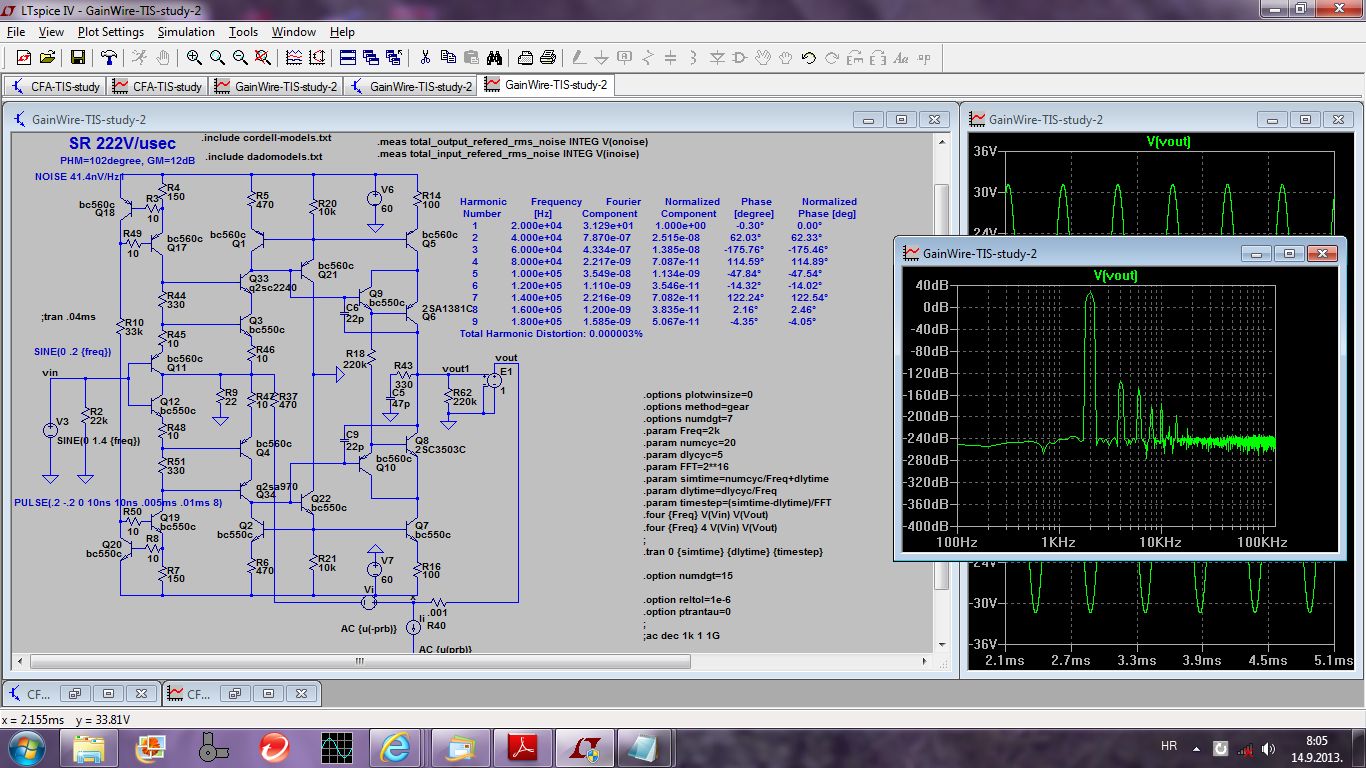Screen dimensions: 1366x768
Task: Autorange the plot from toolbar
Action: (x=293, y=58)
